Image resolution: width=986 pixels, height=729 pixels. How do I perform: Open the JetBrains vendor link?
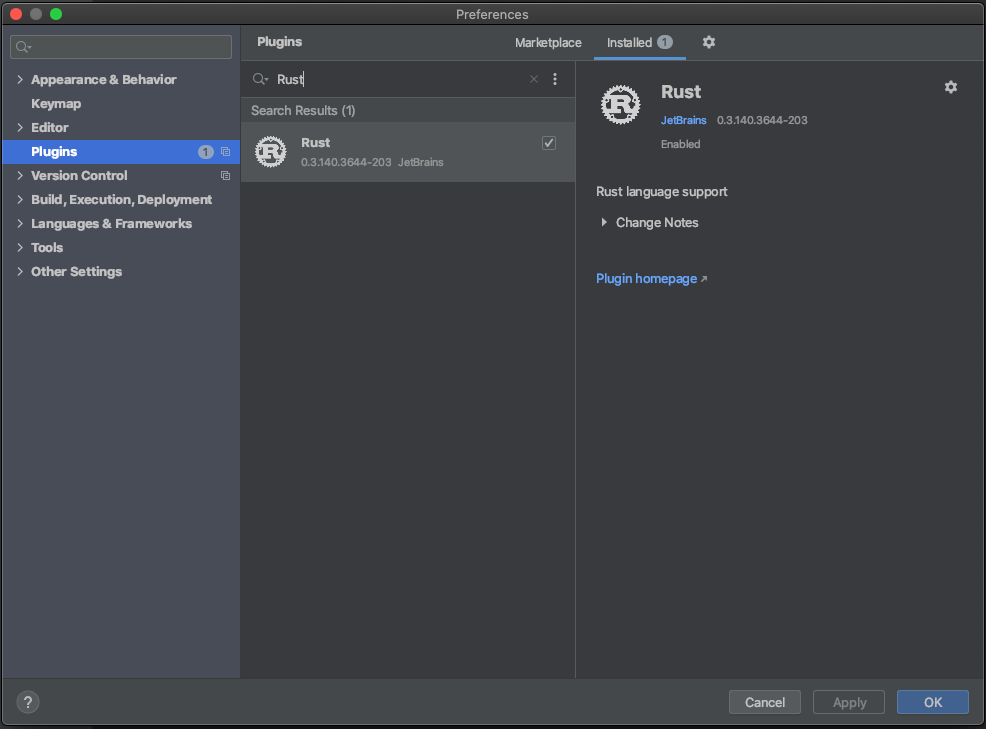coord(684,120)
